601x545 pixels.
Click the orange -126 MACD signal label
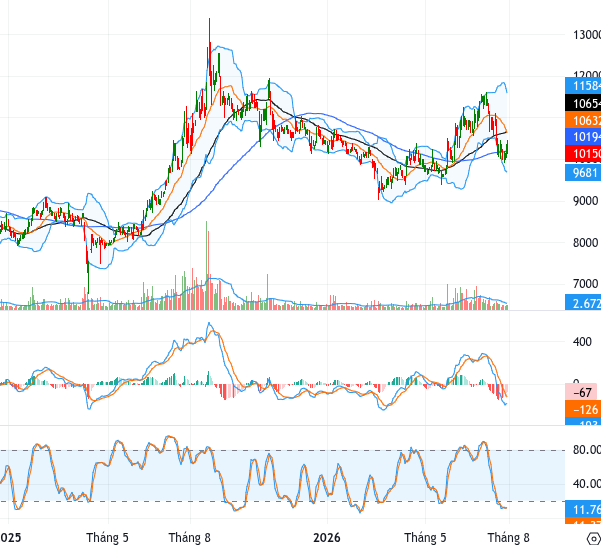pos(583,409)
